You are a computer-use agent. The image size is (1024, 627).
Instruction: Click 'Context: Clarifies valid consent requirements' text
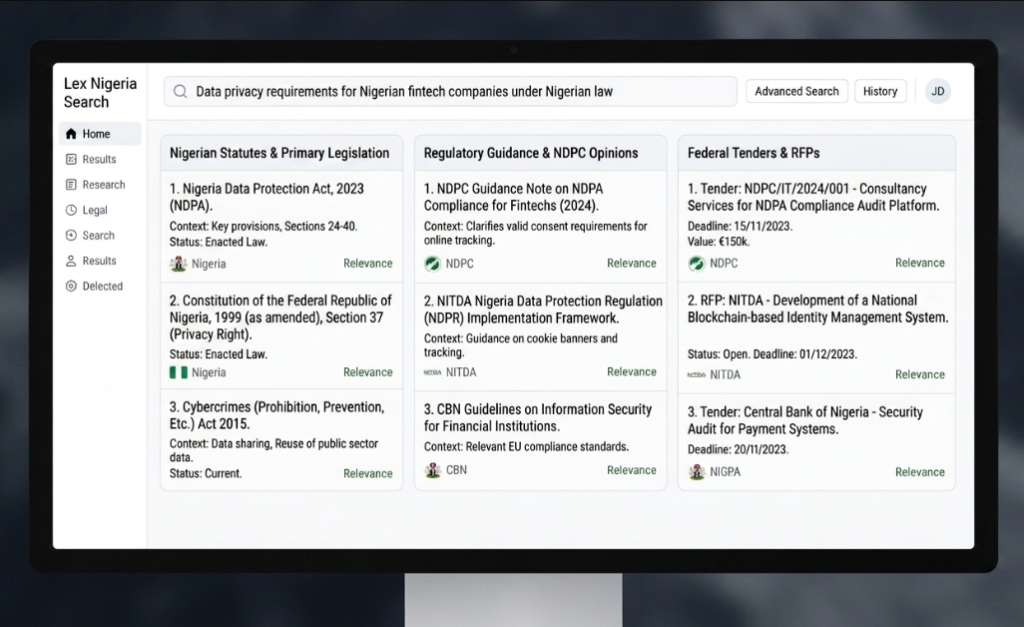(x=536, y=227)
